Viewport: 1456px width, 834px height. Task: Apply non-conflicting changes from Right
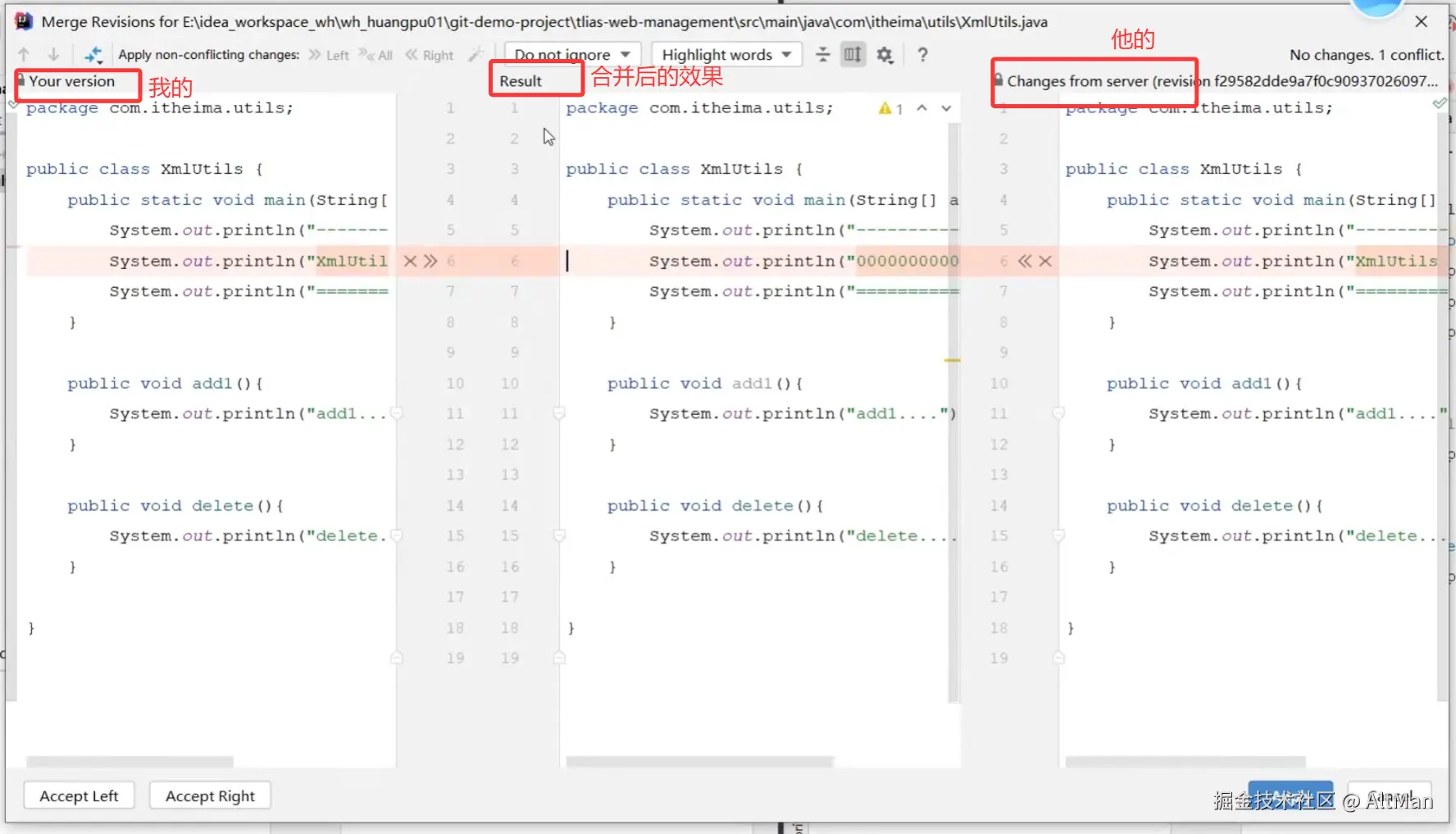[430, 55]
